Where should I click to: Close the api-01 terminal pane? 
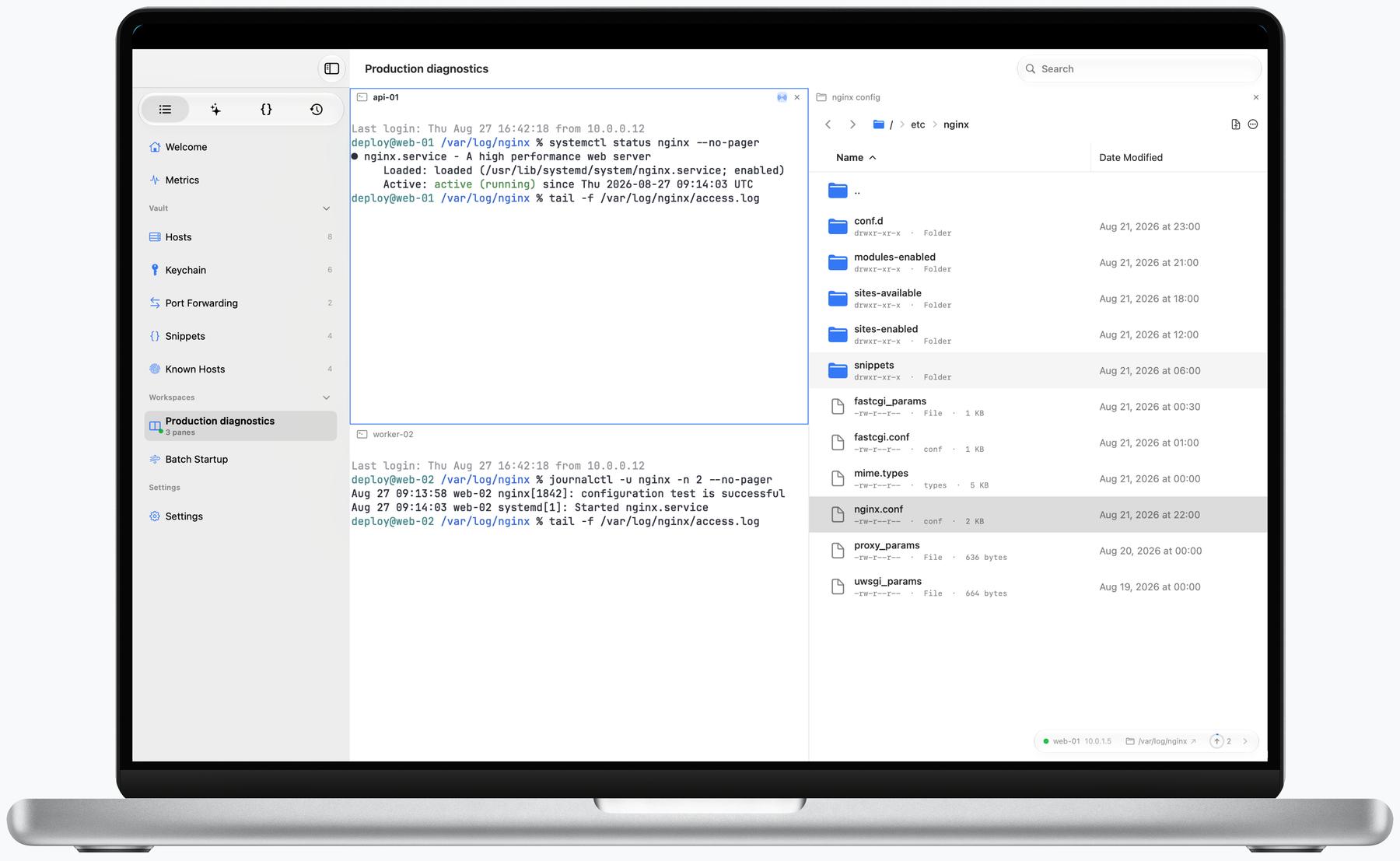point(797,97)
